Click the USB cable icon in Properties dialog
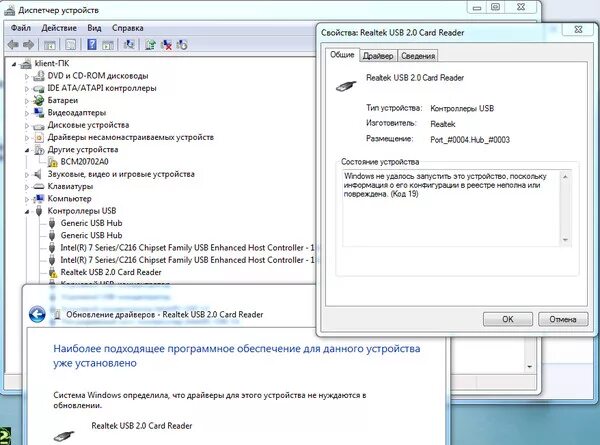600x445 pixels. pos(346,86)
